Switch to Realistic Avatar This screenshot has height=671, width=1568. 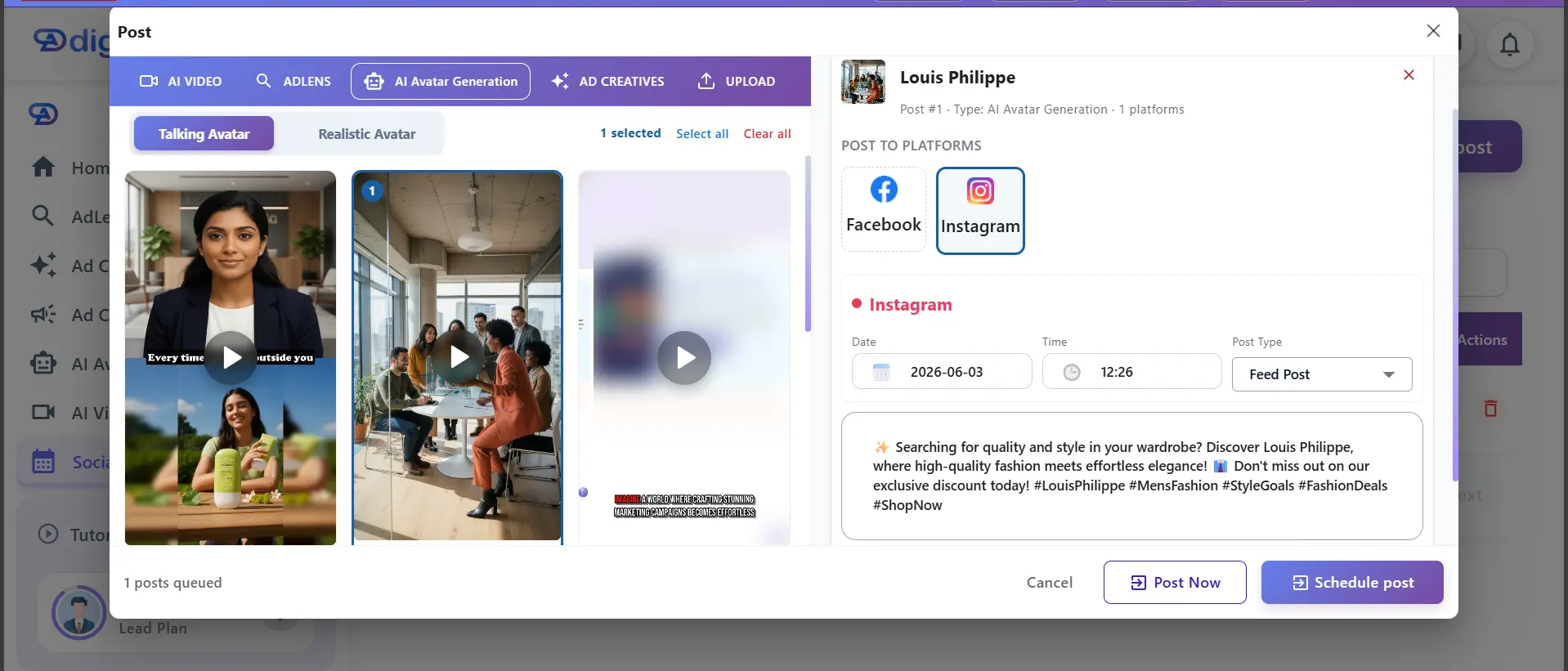366,133
